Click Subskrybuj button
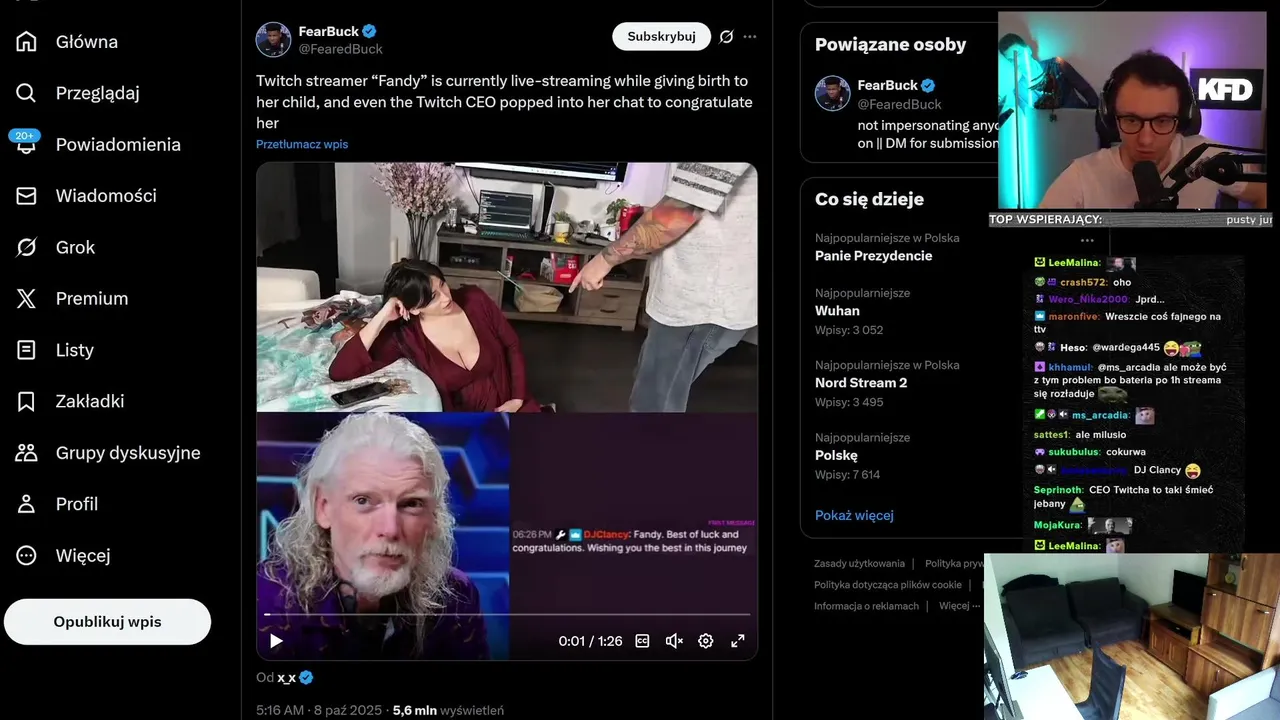Image resolution: width=1280 pixels, height=720 pixels. point(661,36)
